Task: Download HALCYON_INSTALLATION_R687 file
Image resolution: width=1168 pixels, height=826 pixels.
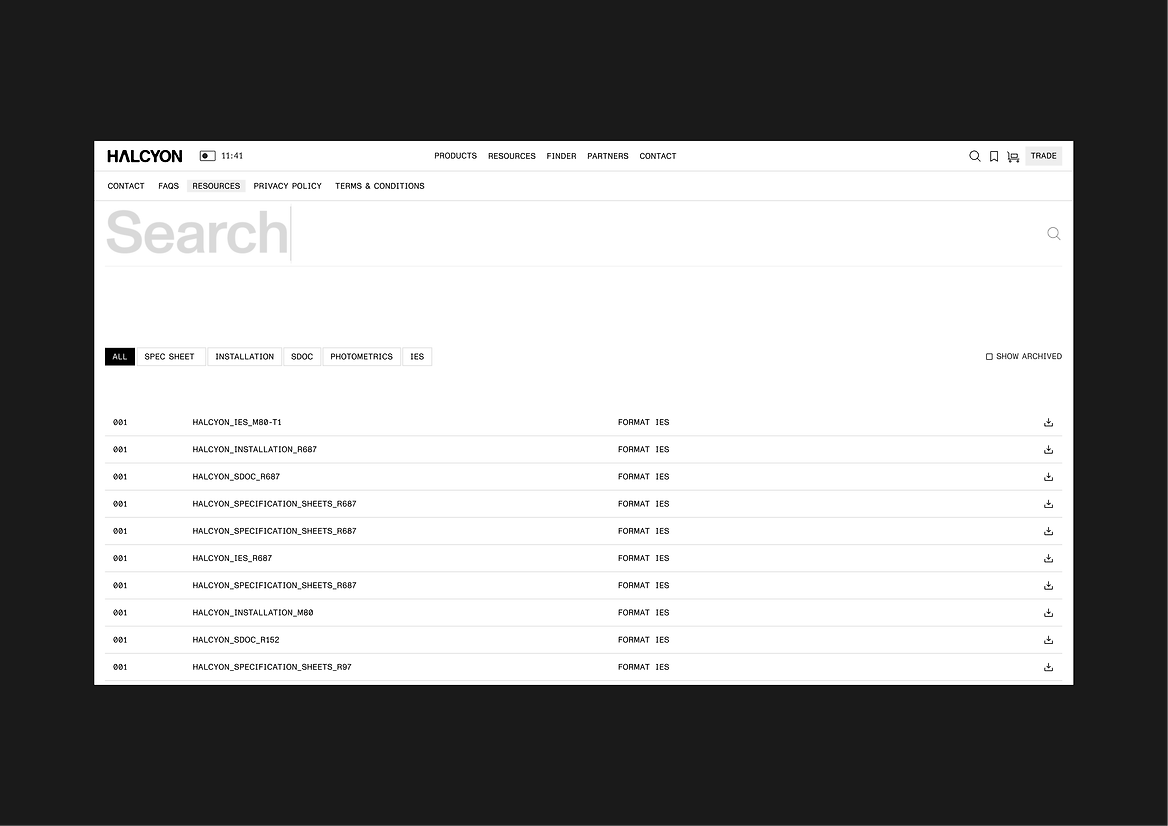Action: point(1048,450)
